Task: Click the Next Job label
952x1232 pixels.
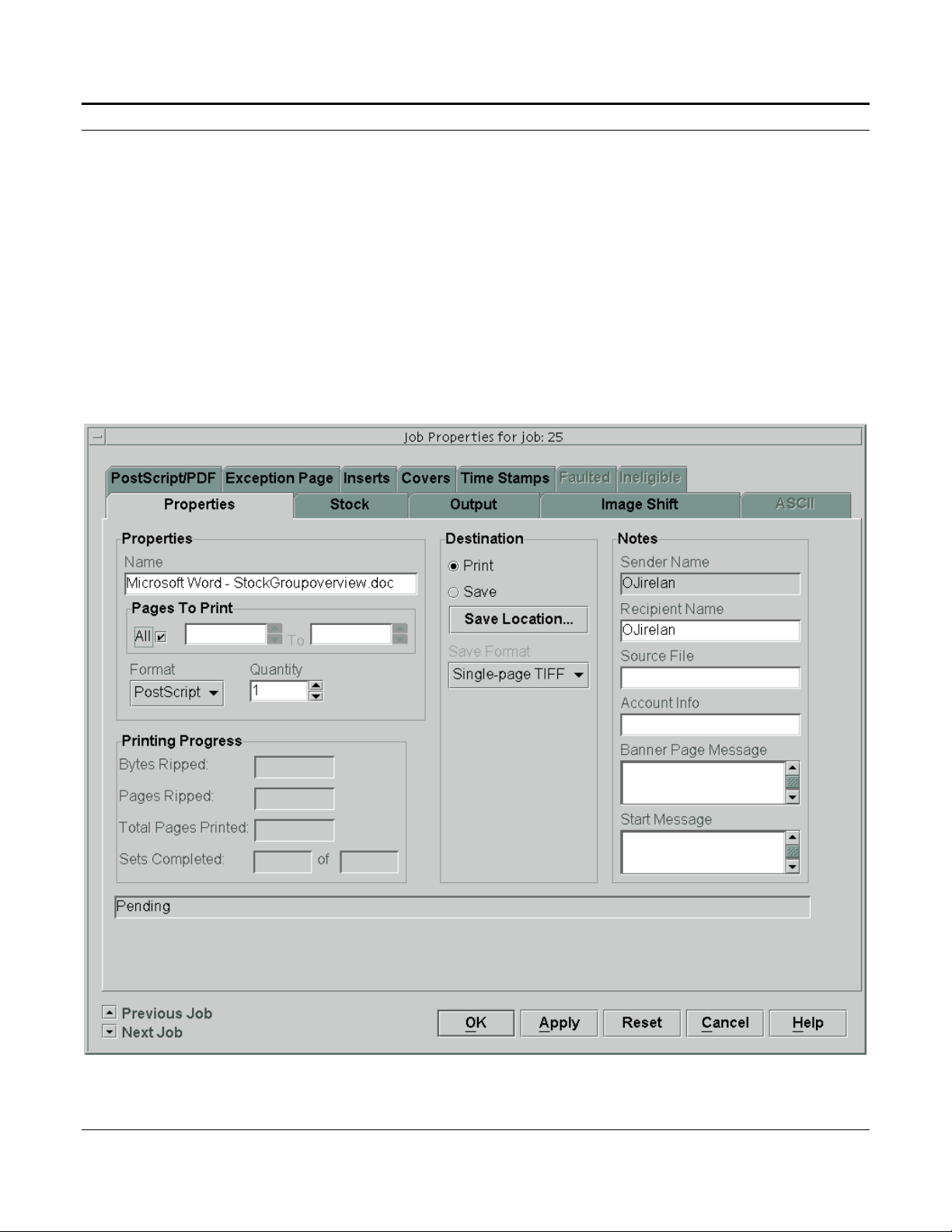Action: click(152, 1033)
